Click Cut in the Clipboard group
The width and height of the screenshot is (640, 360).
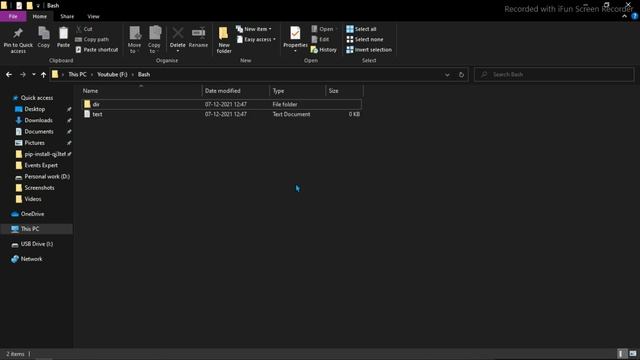click(84, 29)
